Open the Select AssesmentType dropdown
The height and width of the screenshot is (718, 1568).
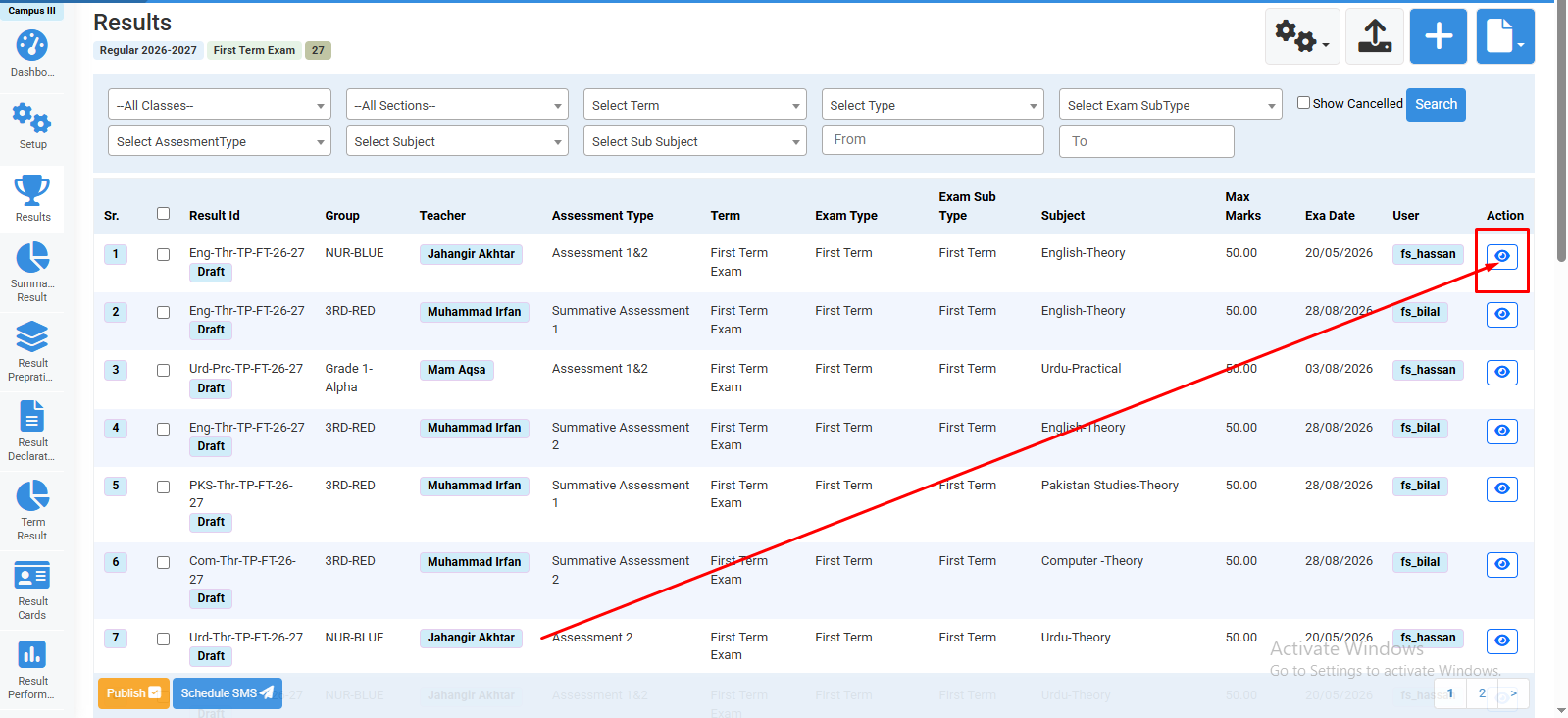pyautogui.click(x=220, y=141)
